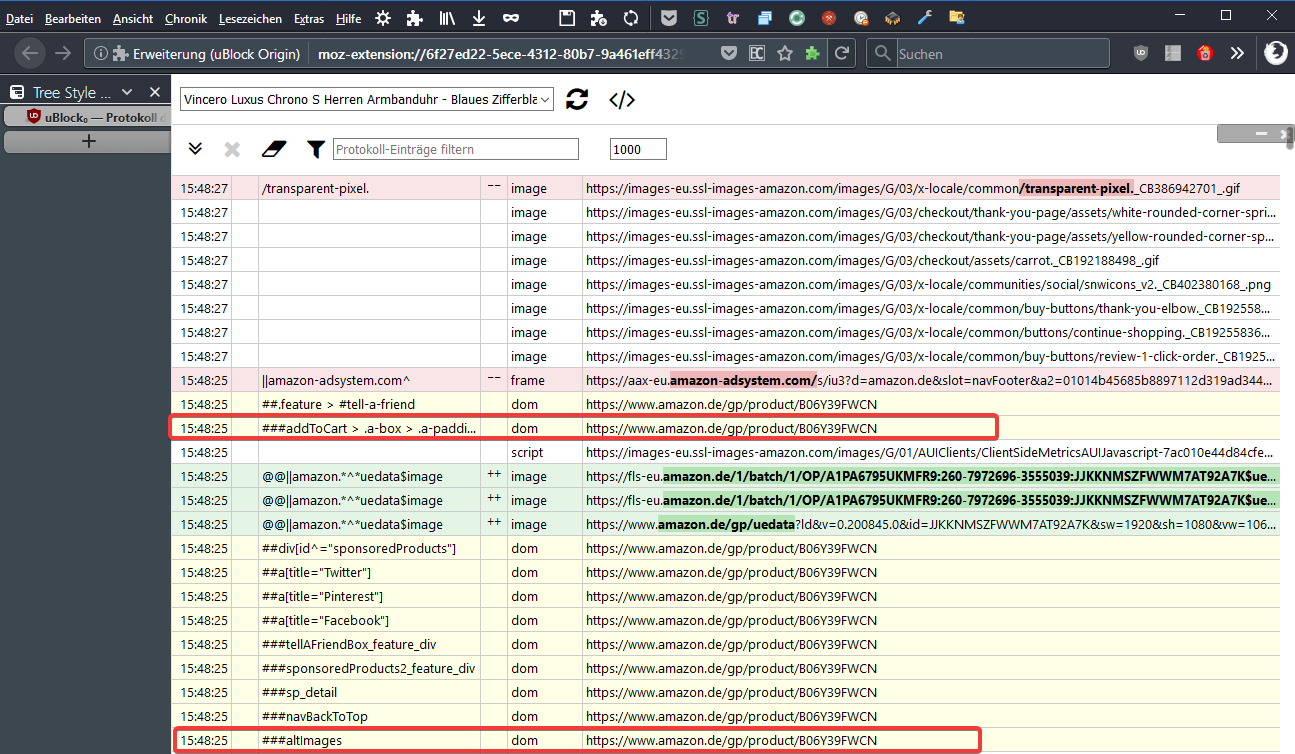1295x754 pixels.
Task: Open the Lesezeichen menu
Action: pos(251,18)
